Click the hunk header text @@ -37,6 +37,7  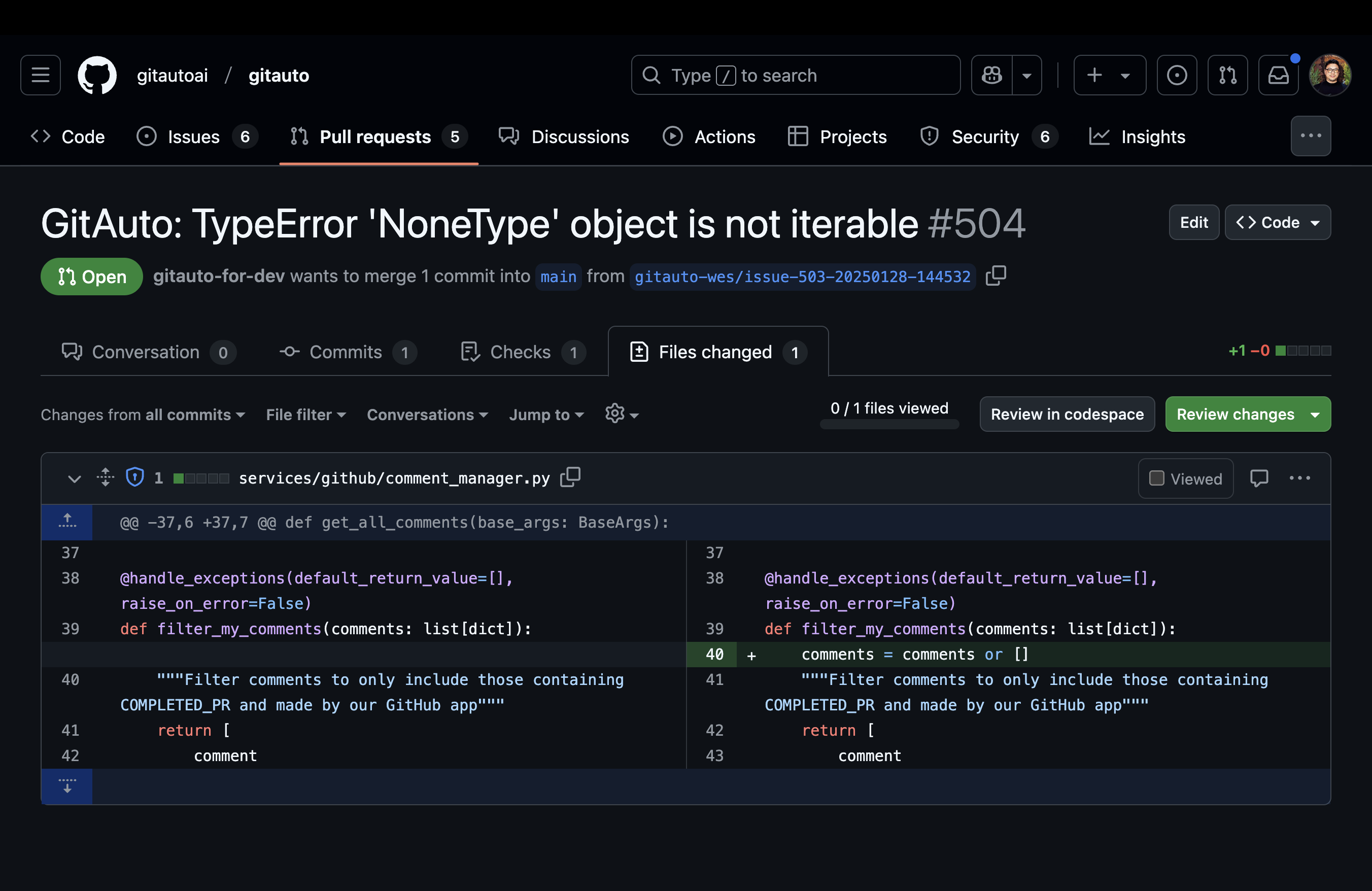(394, 522)
